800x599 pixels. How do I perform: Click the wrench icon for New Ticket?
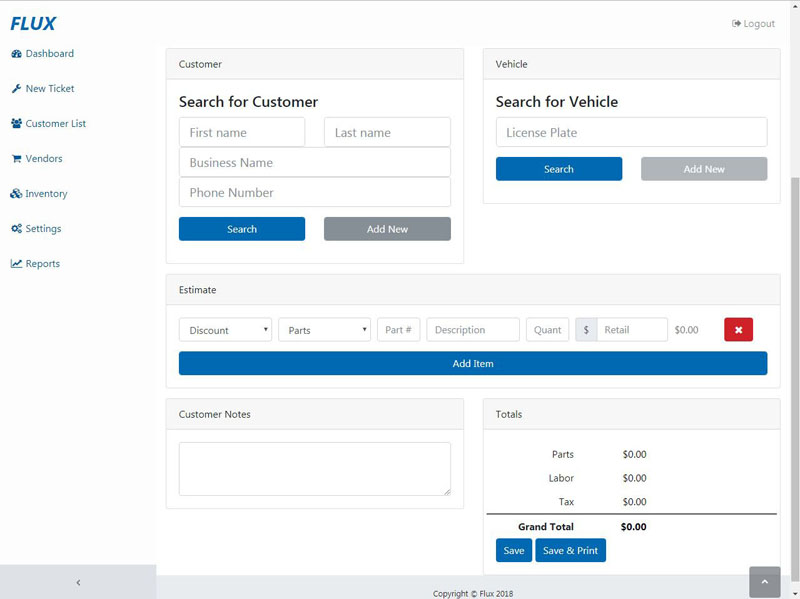pyautogui.click(x=16, y=89)
